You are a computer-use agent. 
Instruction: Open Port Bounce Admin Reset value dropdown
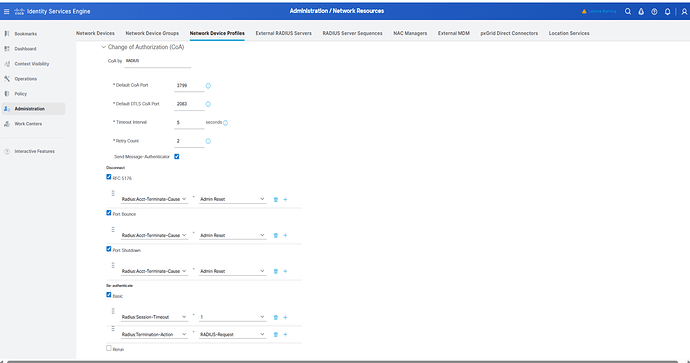click(232, 235)
